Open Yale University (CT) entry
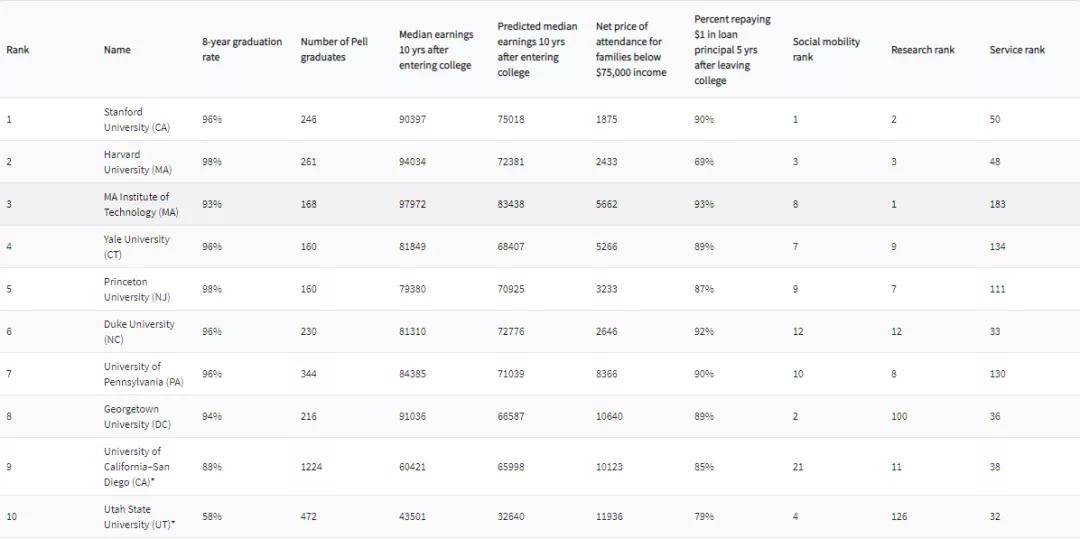This screenshot has height=539, width=1080. tap(136, 247)
